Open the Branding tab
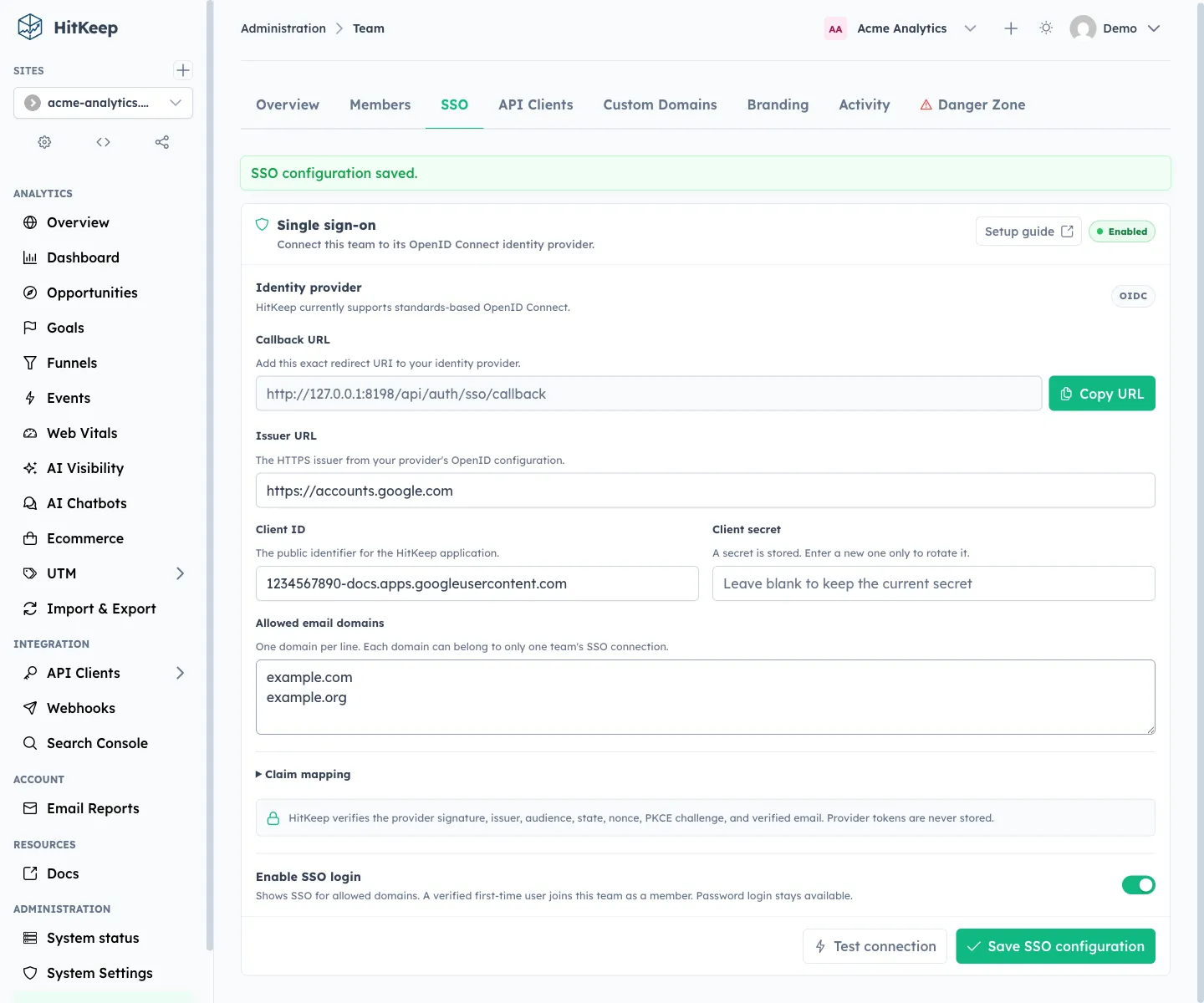Image resolution: width=1204 pixels, height=1003 pixels. (778, 104)
